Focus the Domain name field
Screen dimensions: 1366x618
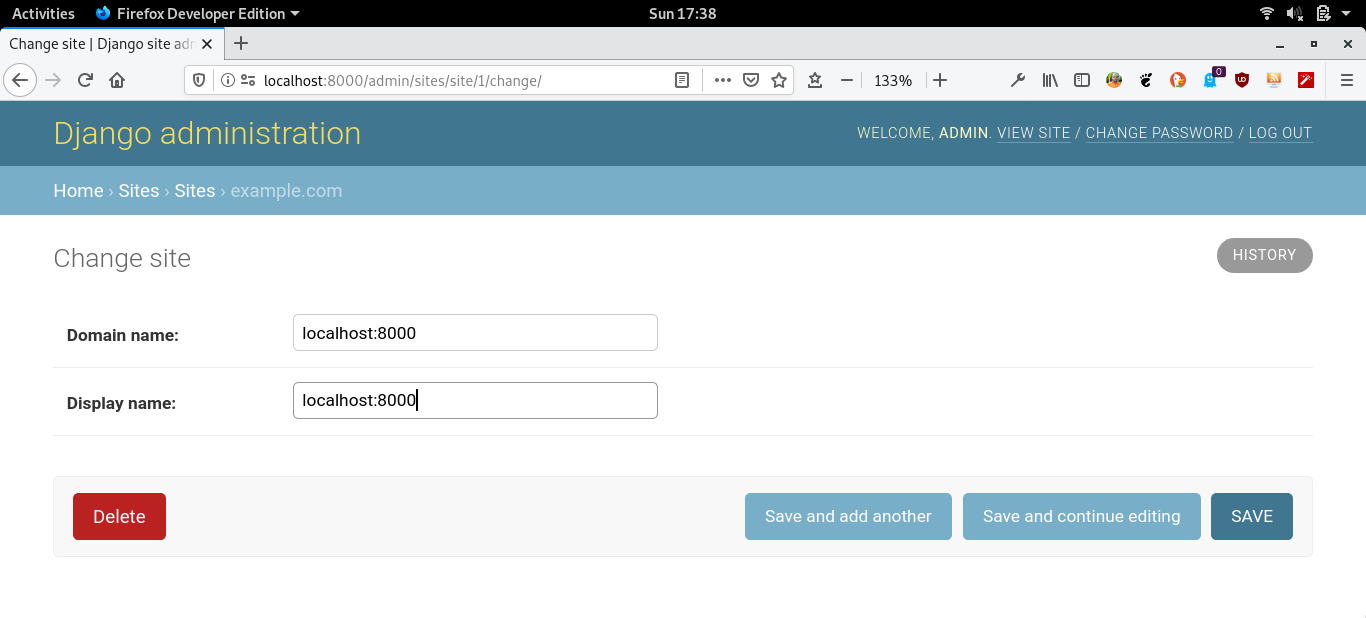coord(475,333)
